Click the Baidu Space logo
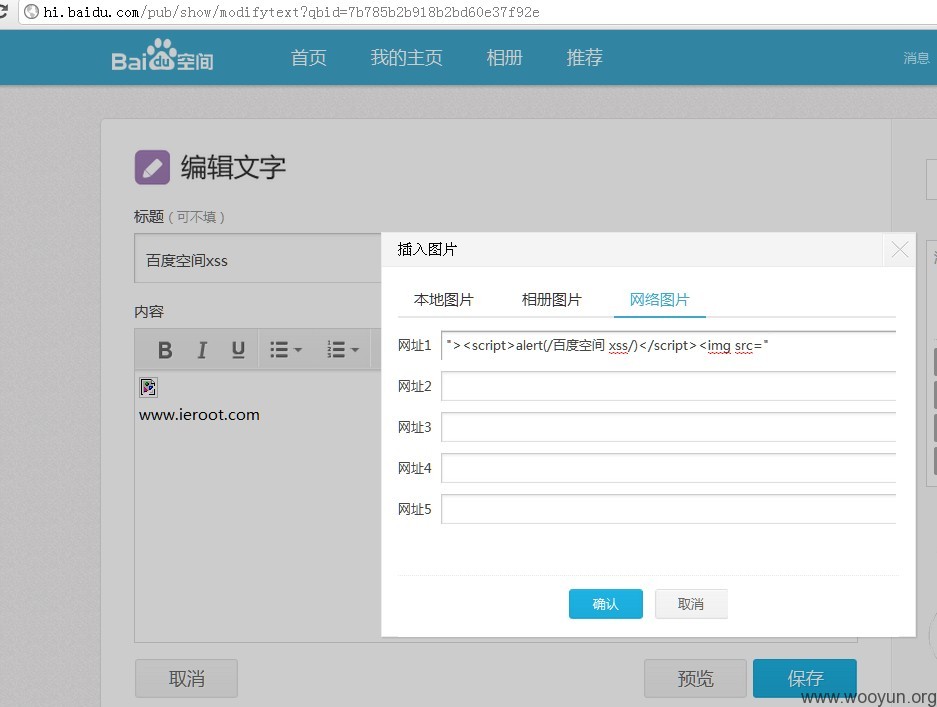This screenshot has height=707, width=937. click(x=163, y=56)
